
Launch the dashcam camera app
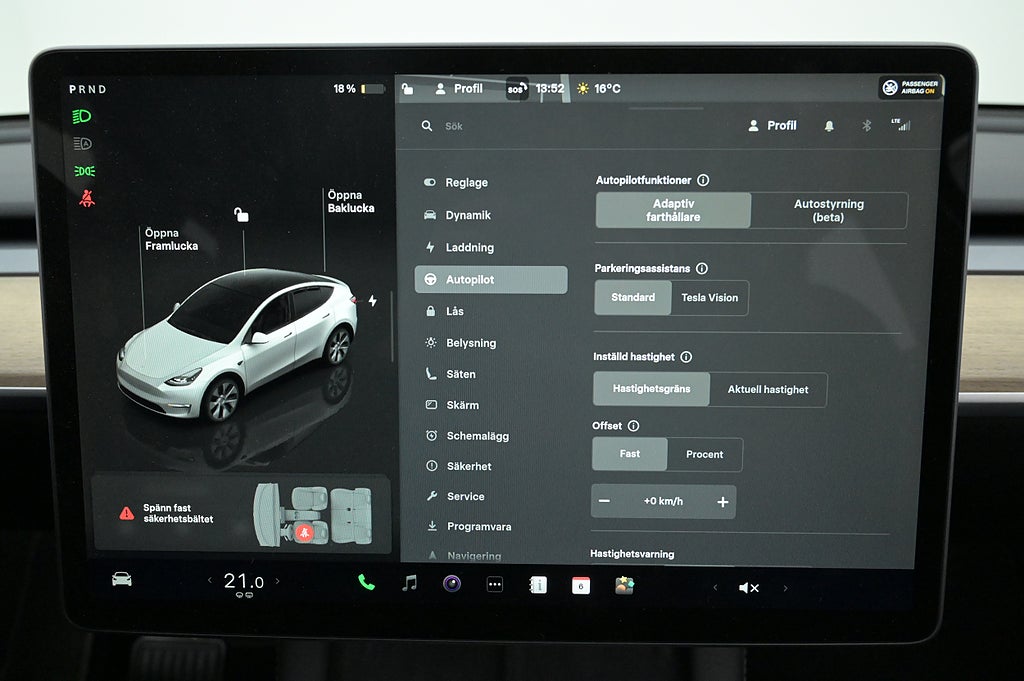(x=452, y=584)
